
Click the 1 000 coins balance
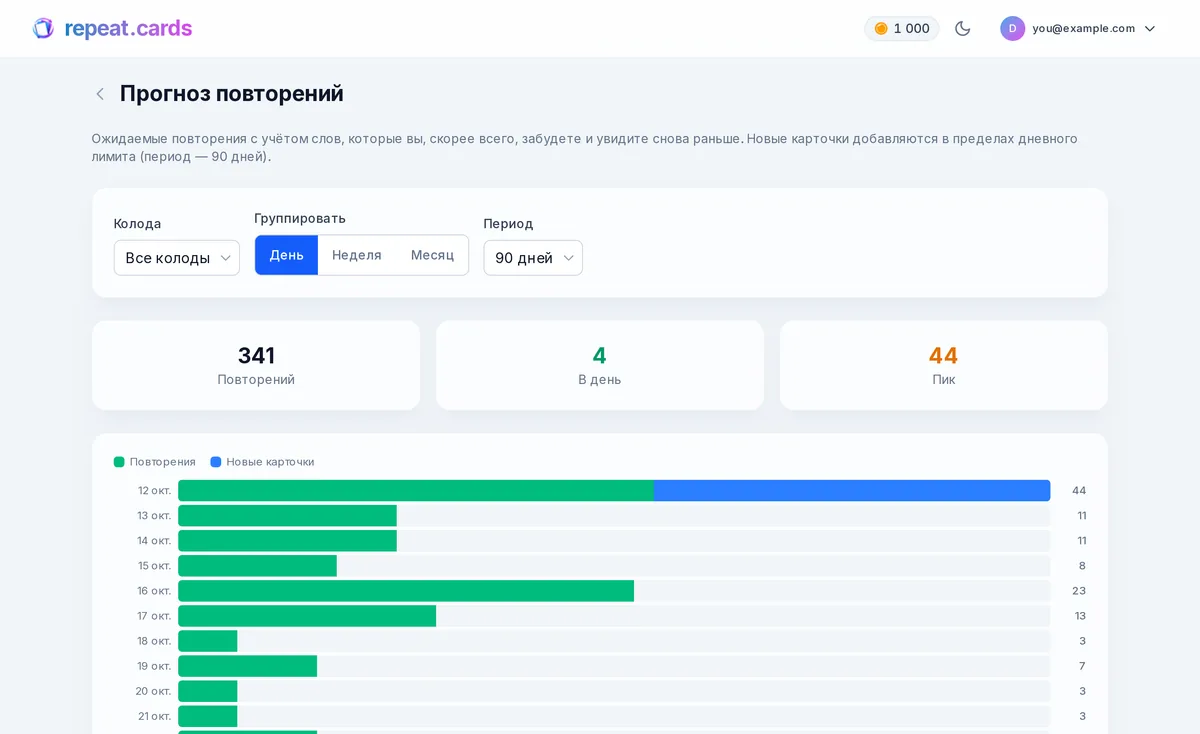[902, 28]
